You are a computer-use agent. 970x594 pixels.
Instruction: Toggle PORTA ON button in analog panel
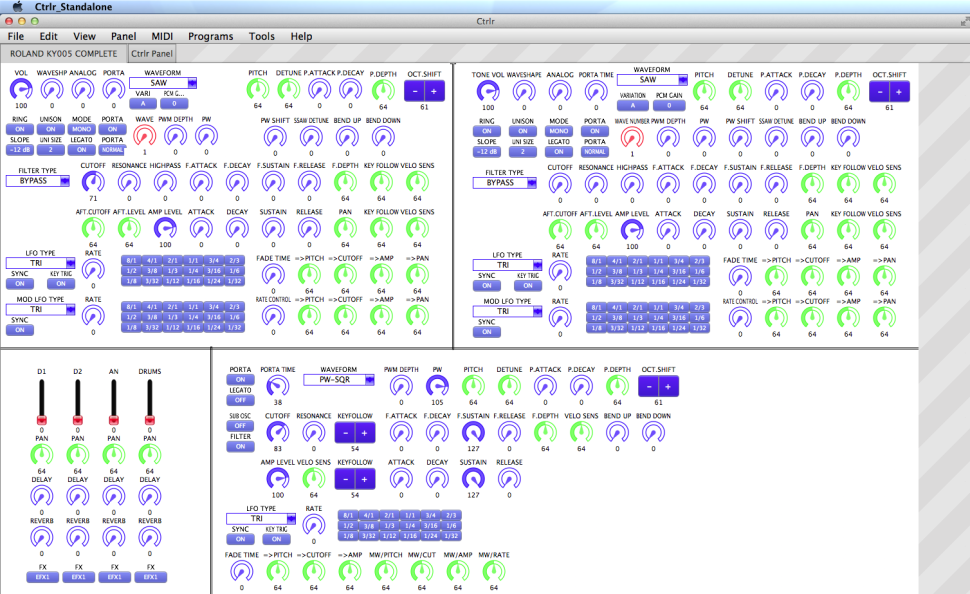coord(240,379)
